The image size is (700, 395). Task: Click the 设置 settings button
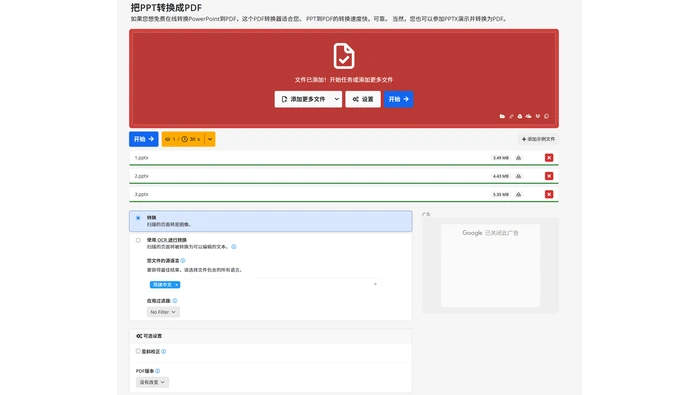tap(362, 99)
